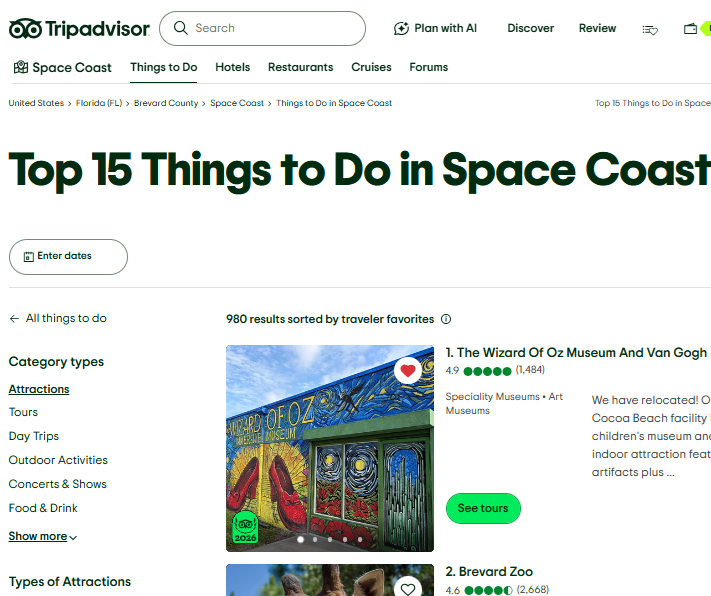711x596 pixels.
Task: Open the Forums tab
Action: [x=429, y=67]
